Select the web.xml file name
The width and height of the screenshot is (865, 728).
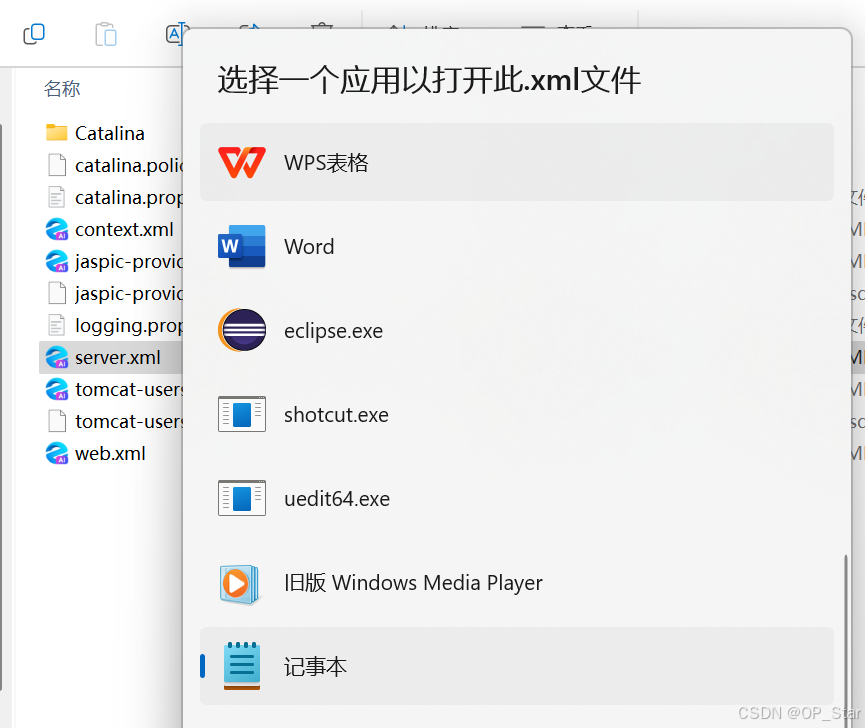(x=110, y=453)
